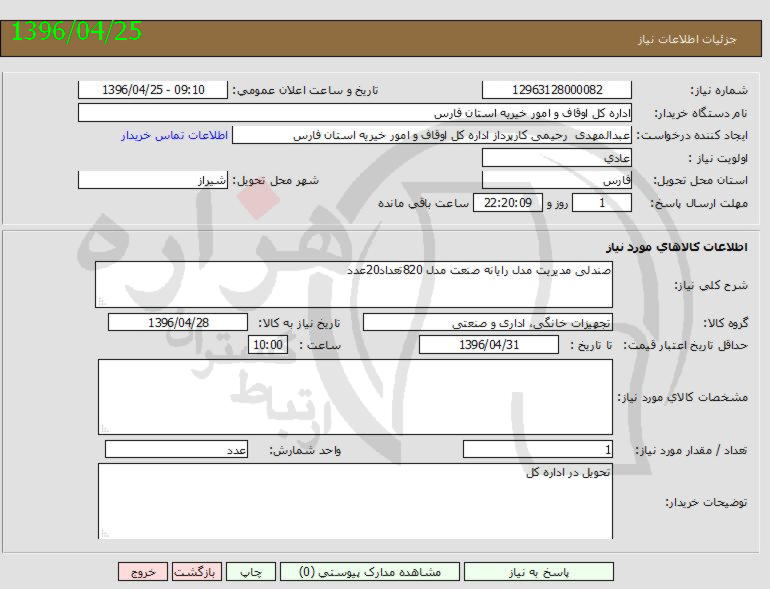The image size is (770, 589).
Task: Open مشاهده مدارک پیوستی (0) button
Action: pyautogui.click(x=370, y=572)
